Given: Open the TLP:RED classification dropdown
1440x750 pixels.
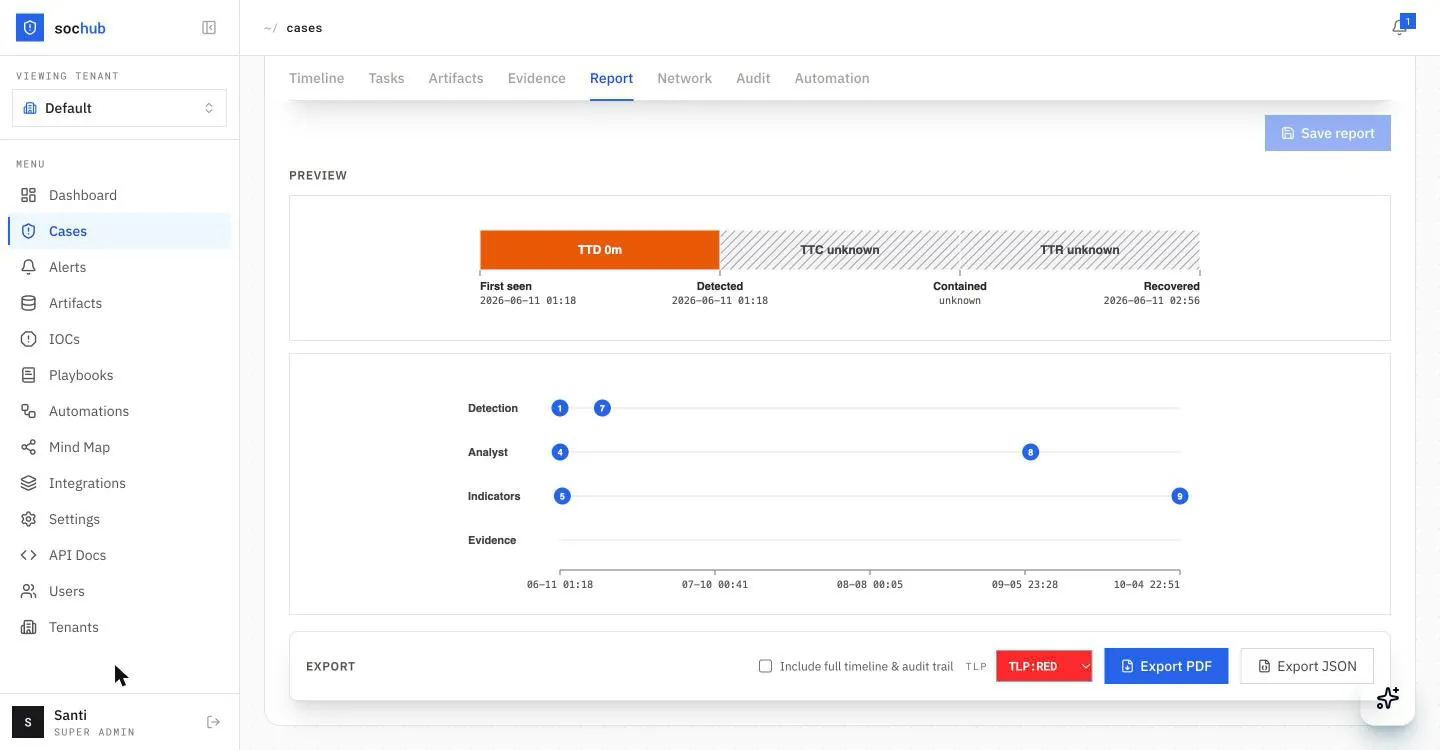Looking at the screenshot, I should pyautogui.click(x=1044, y=666).
